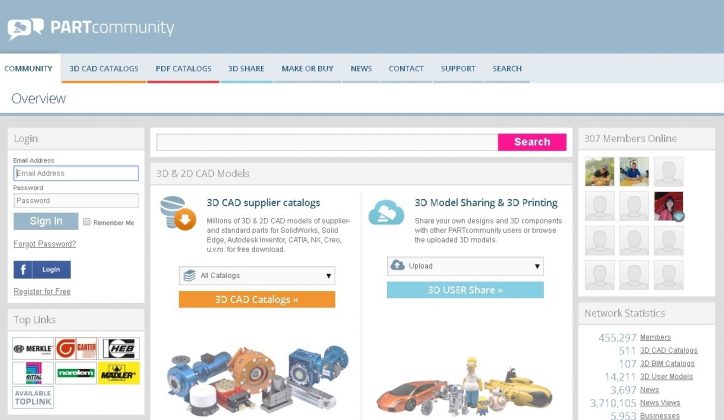This screenshot has height=420, width=724.
Task: Log in with the Facebook Login button
Action: pyautogui.click(x=42, y=270)
